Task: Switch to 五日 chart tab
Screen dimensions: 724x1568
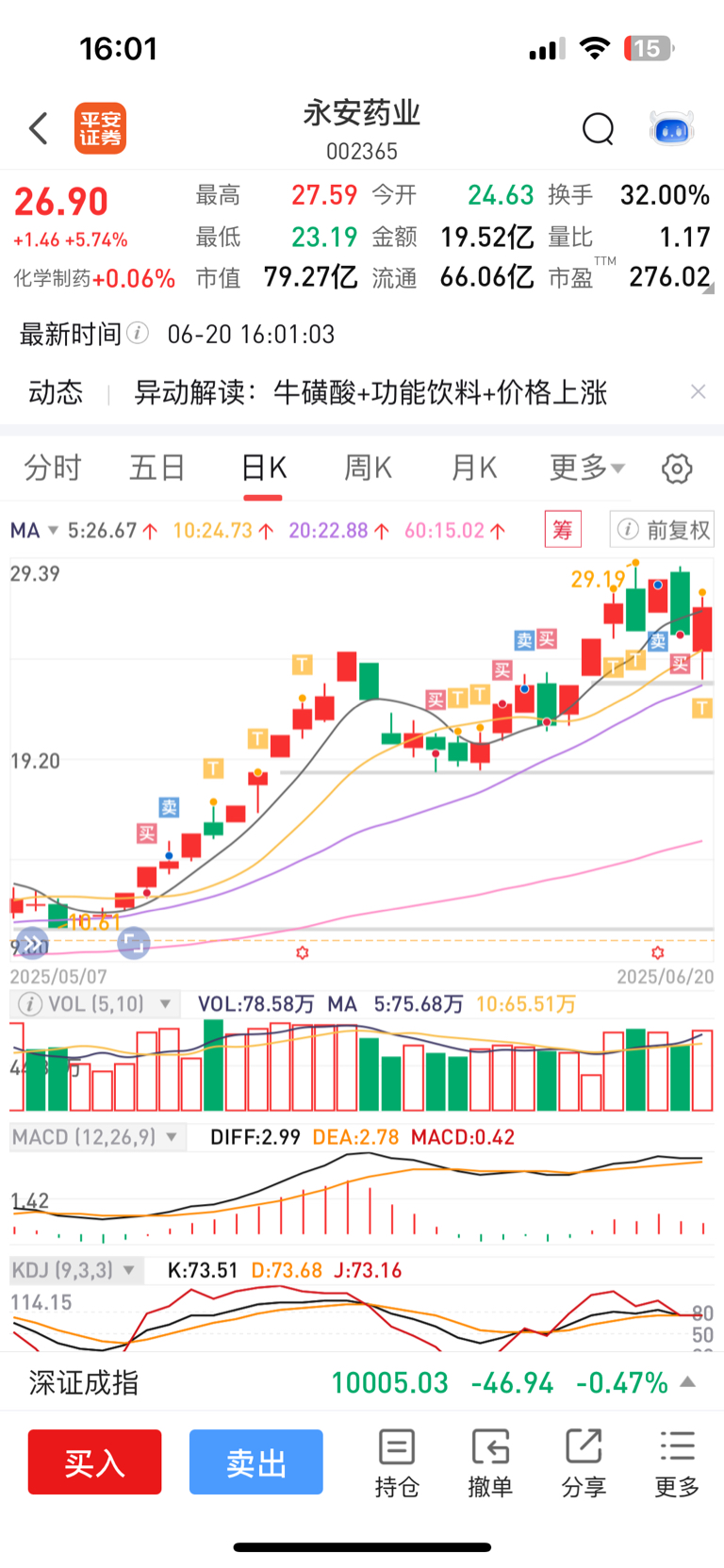Action: (x=157, y=468)
